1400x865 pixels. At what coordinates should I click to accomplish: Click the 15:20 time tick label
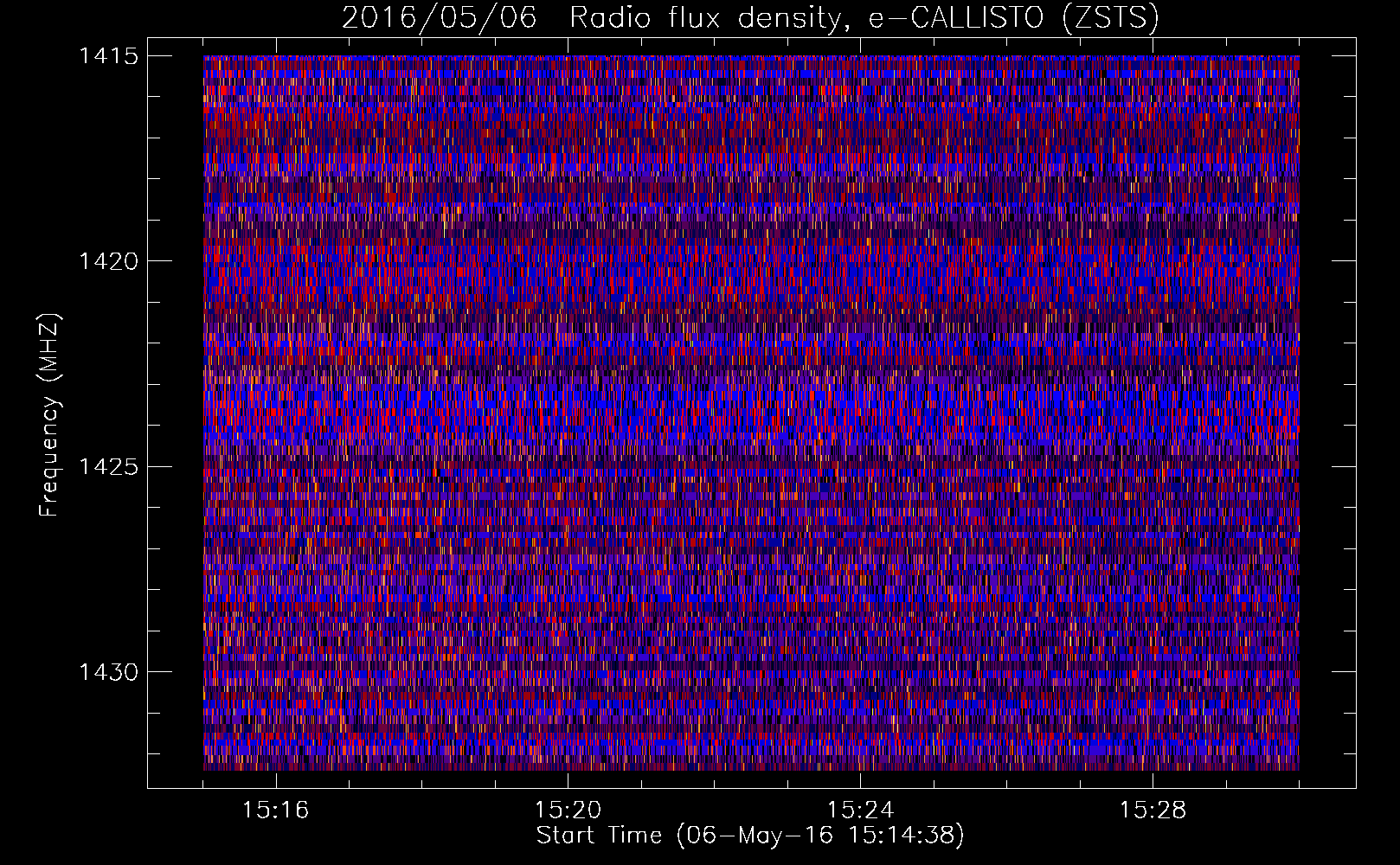[x=568, y=810]
